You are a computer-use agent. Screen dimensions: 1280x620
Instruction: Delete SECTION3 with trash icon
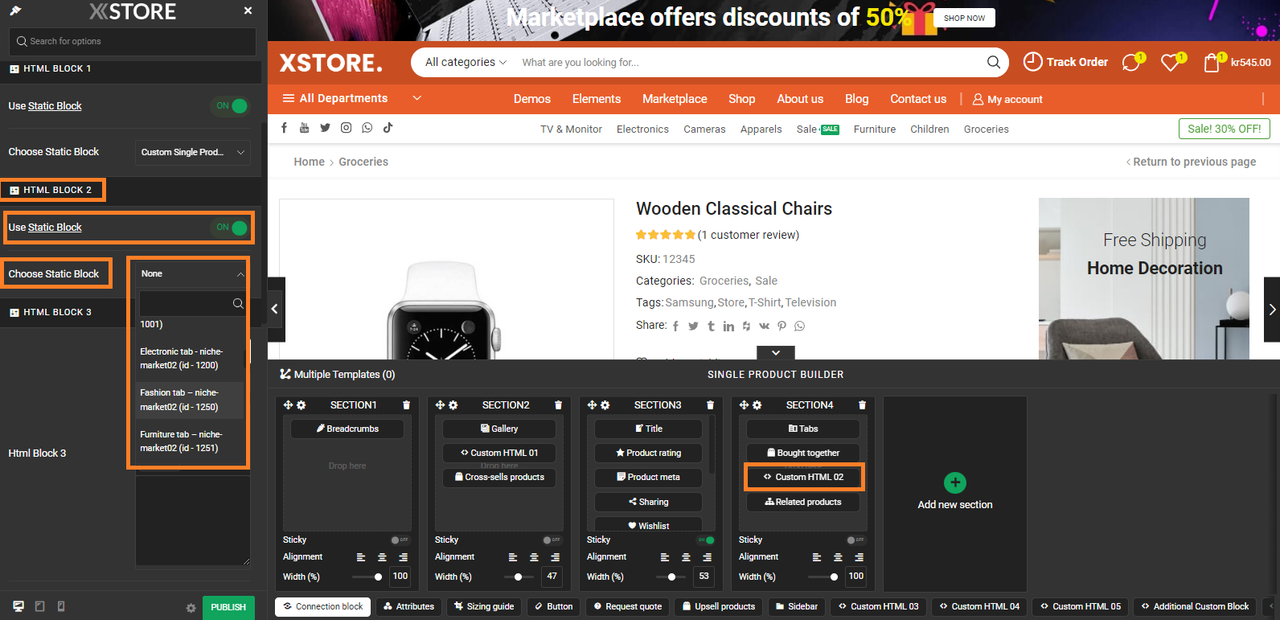[x=710, y=405]
